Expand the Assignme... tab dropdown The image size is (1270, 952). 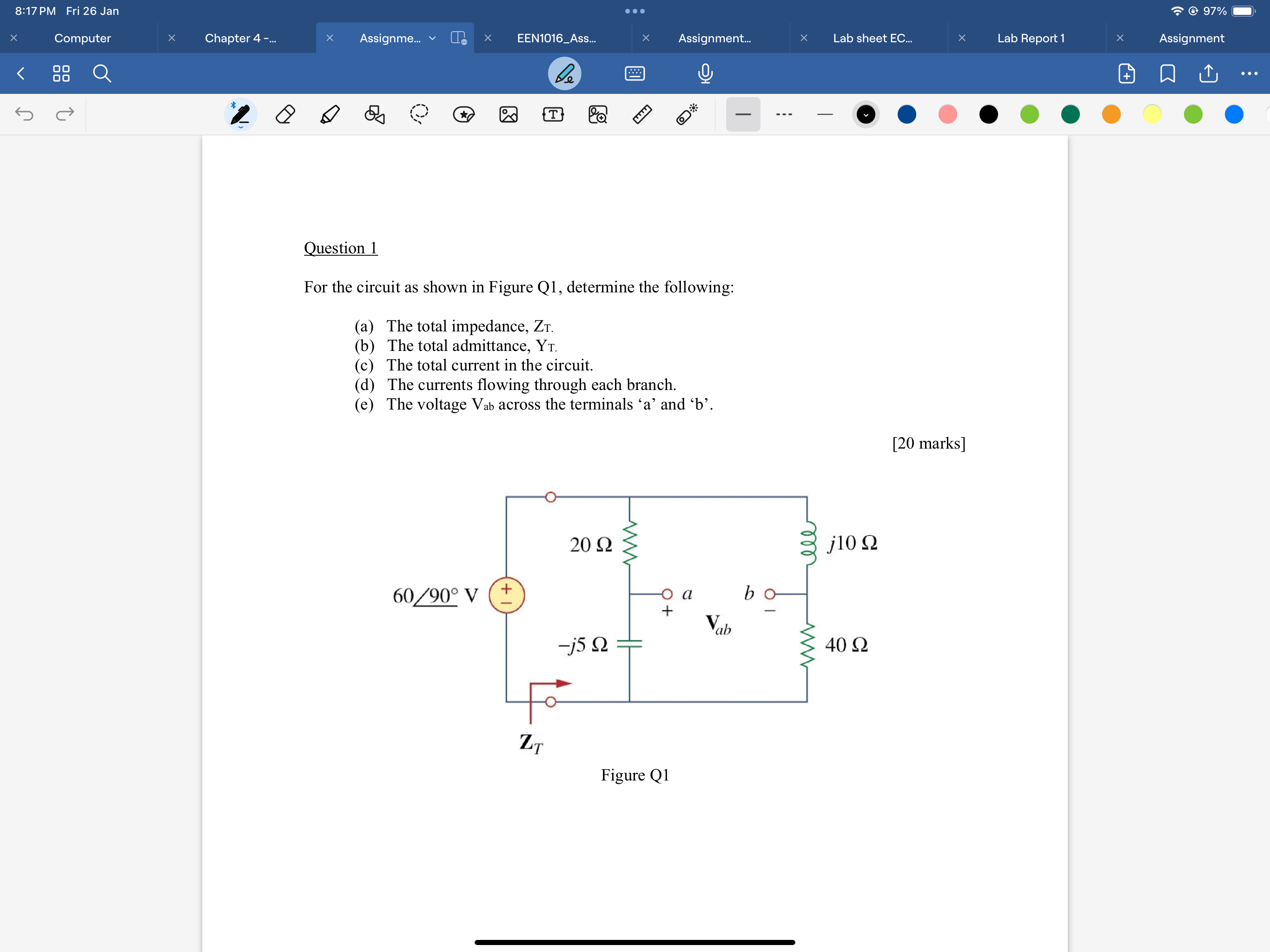[x=432, y=38]
